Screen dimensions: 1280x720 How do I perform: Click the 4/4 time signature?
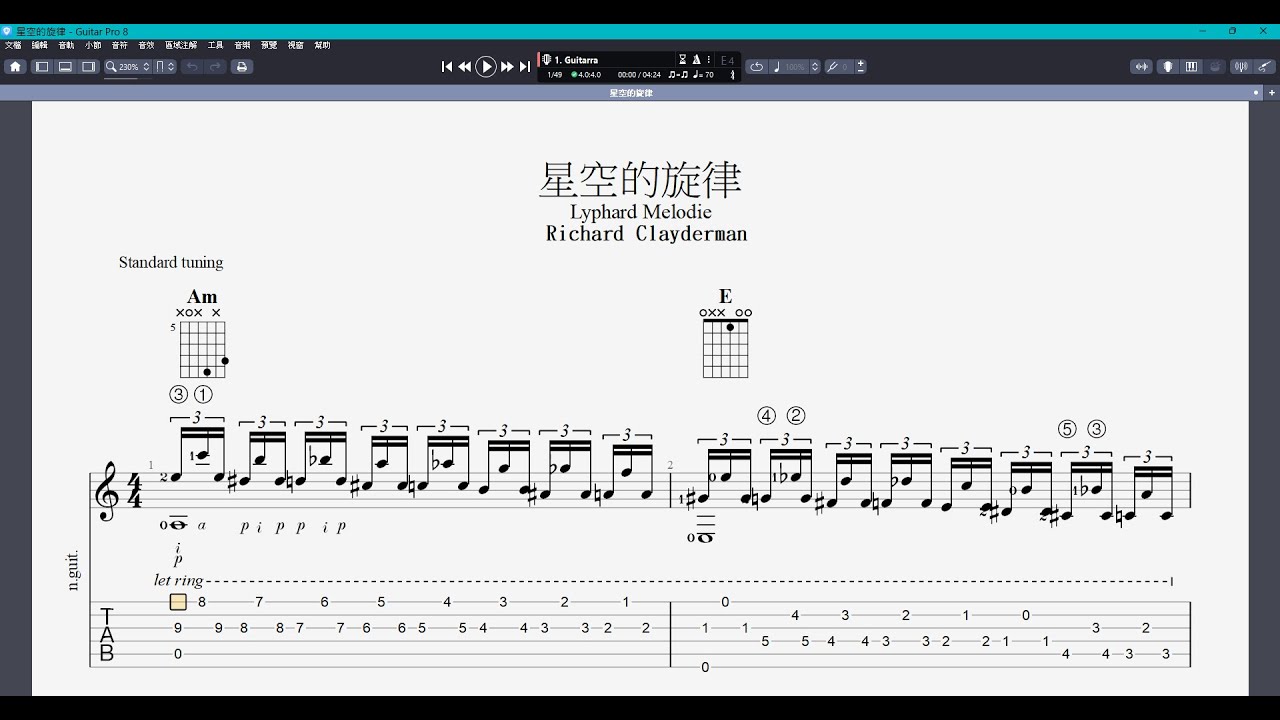(x=134, y=491)
